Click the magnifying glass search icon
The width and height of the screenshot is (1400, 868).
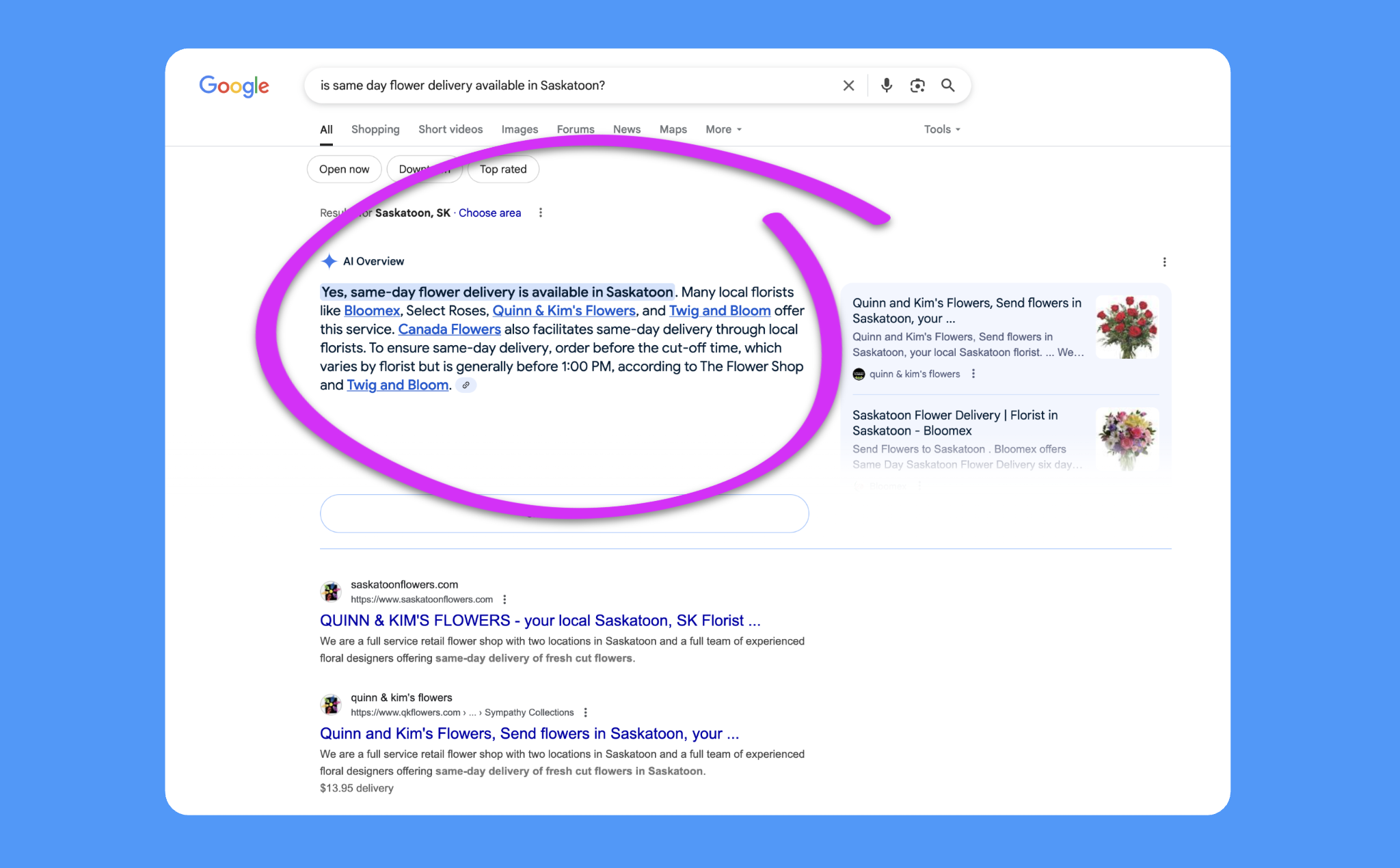[x=947, y=85]
